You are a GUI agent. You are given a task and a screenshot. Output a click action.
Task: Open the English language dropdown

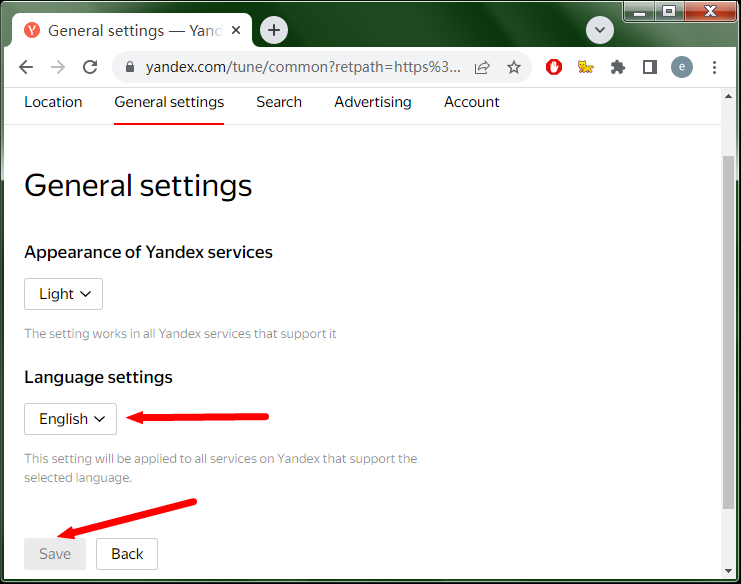point(71,419)
